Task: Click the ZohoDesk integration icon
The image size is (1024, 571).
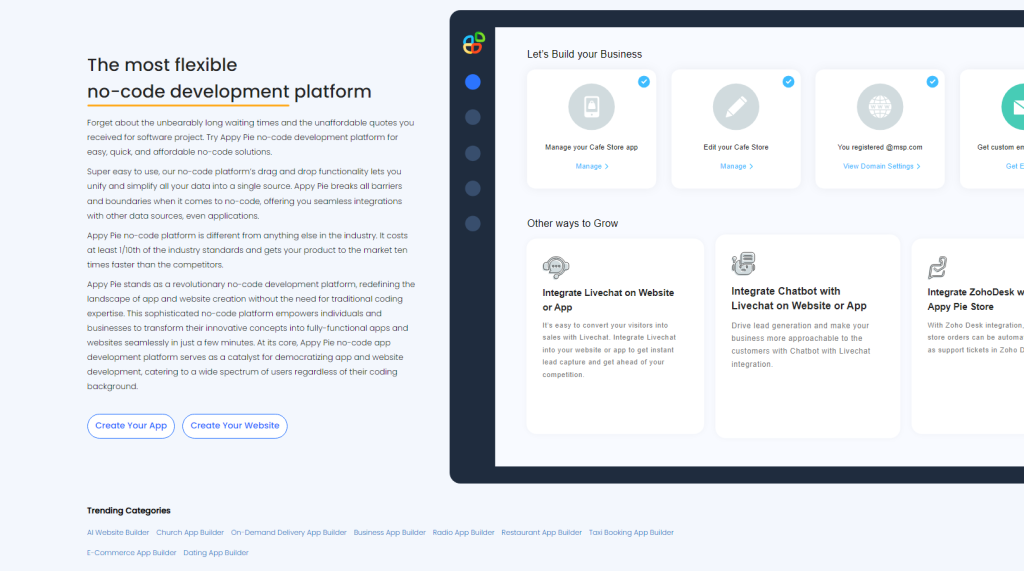Action: click(938, 266)
